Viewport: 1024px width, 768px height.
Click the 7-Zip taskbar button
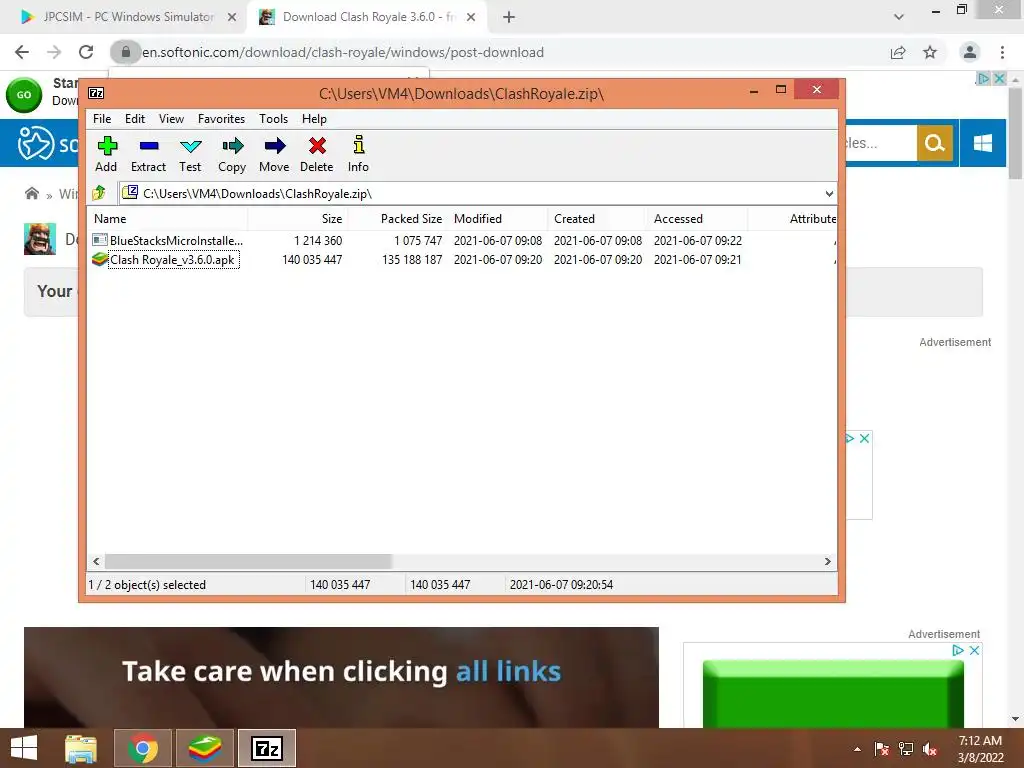[267, 748]
